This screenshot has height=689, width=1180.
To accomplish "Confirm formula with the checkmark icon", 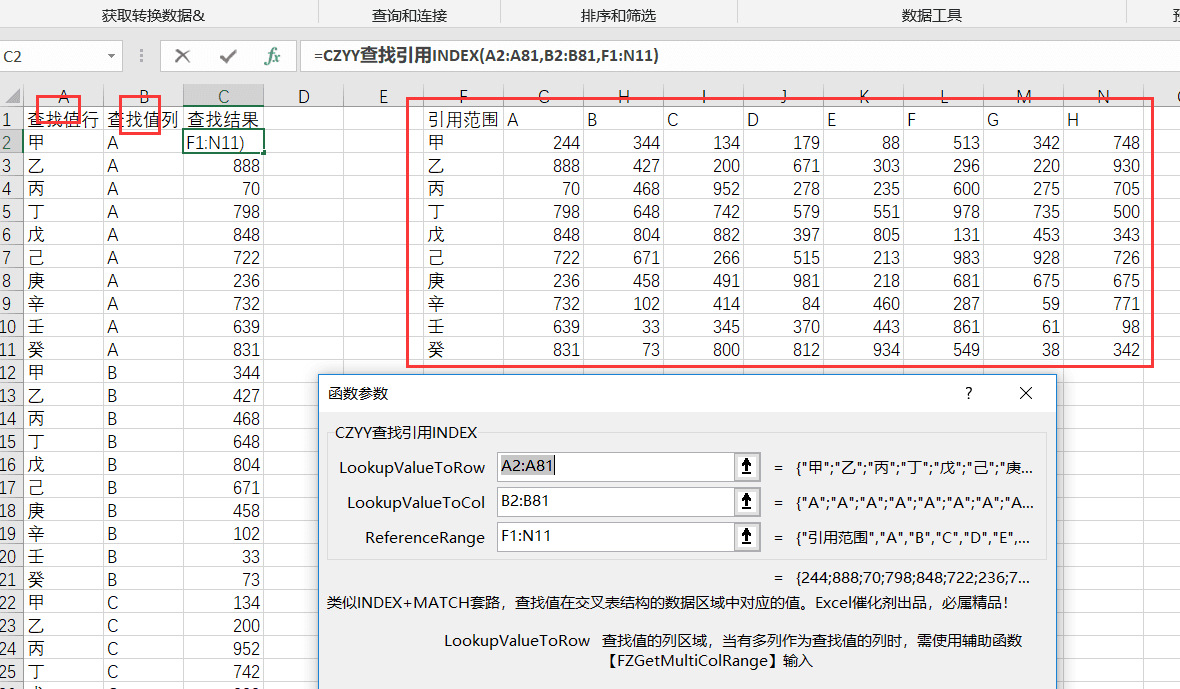I will pos(228,56).
